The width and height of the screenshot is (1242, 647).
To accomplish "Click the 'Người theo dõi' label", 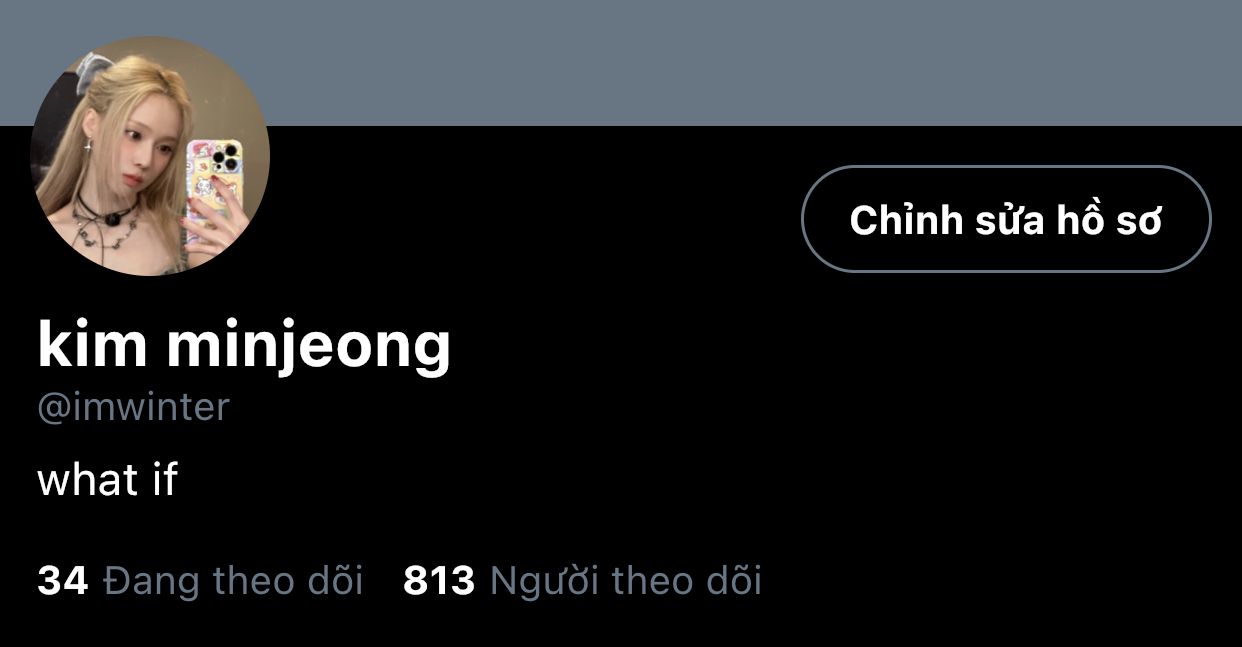I will (626, 580).
